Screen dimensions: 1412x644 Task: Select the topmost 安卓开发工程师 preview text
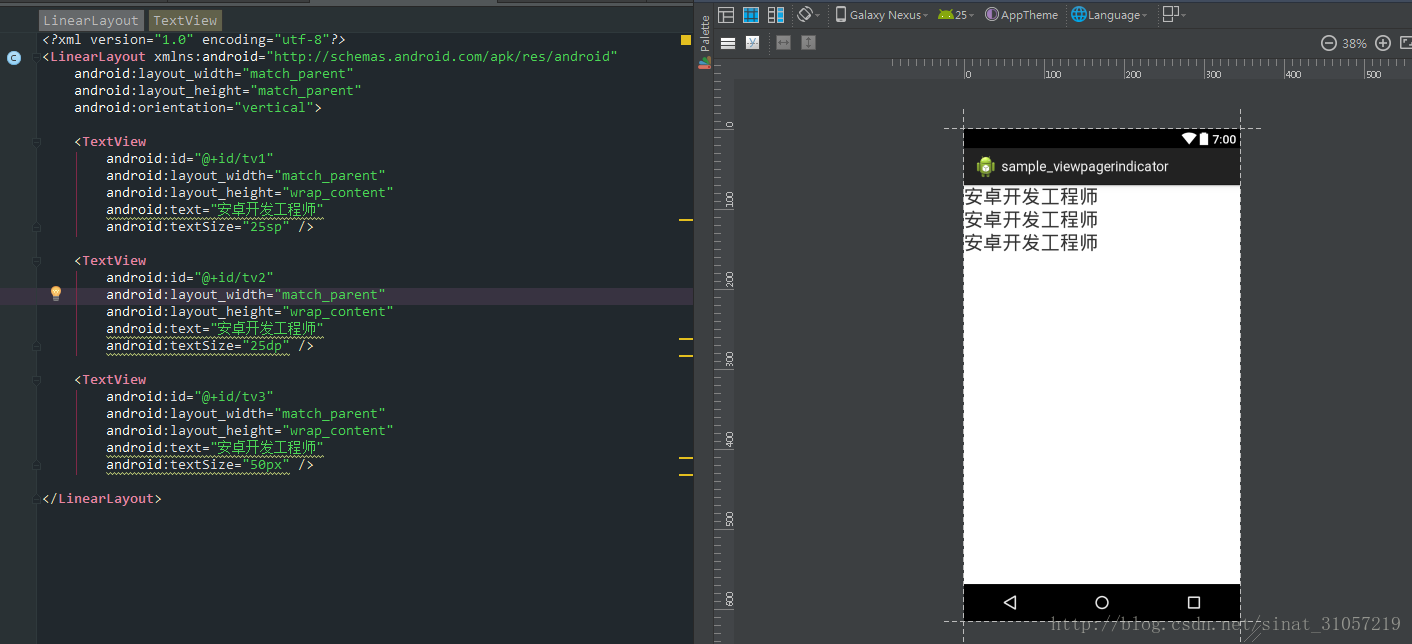[1031, 196]
